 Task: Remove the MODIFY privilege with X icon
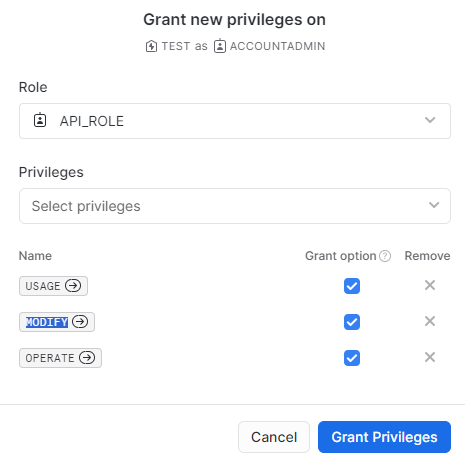430,321
